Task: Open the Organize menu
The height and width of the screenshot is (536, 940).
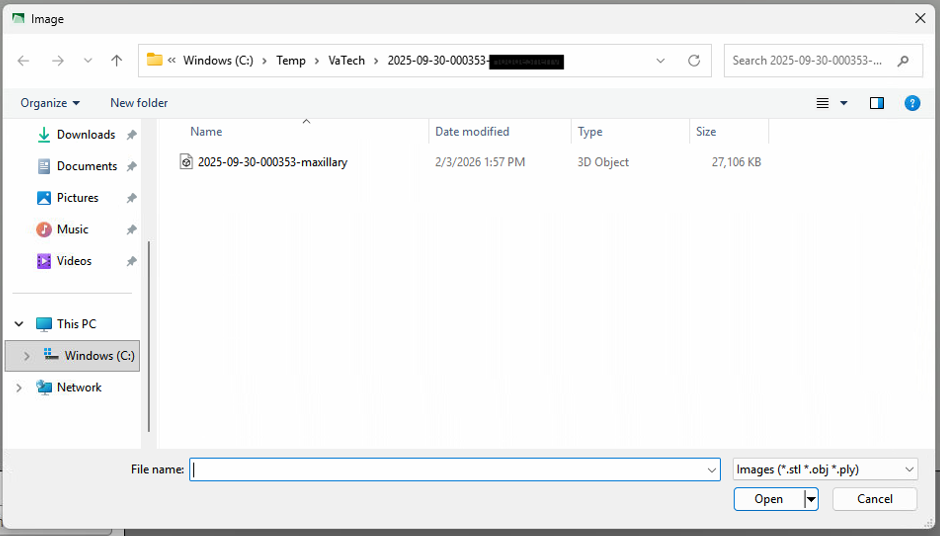Action: tap(49, 103)
